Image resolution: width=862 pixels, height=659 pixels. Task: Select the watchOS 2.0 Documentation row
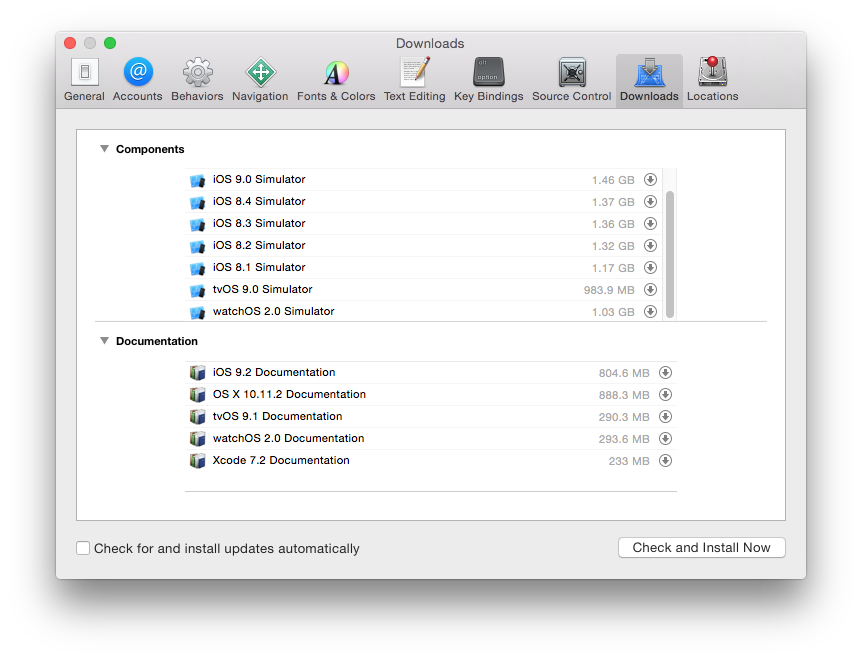(431, 439)
